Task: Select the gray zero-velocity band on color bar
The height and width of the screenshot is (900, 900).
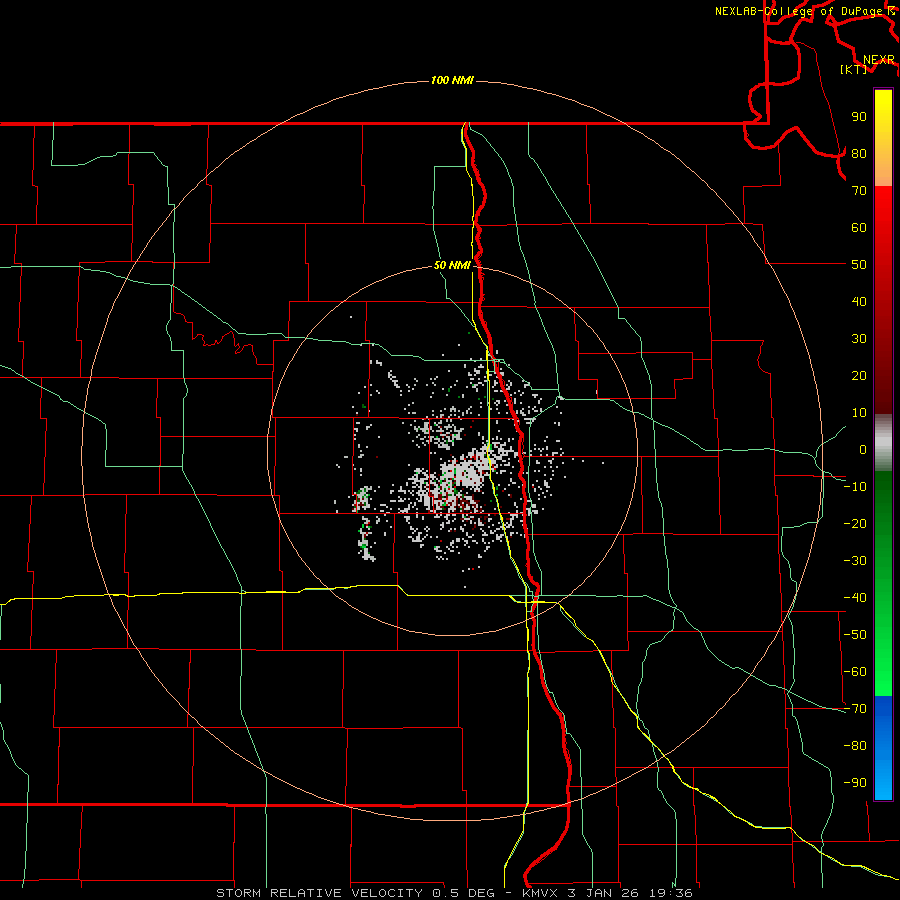Action: pyautogui.click(x=883, y=443)
